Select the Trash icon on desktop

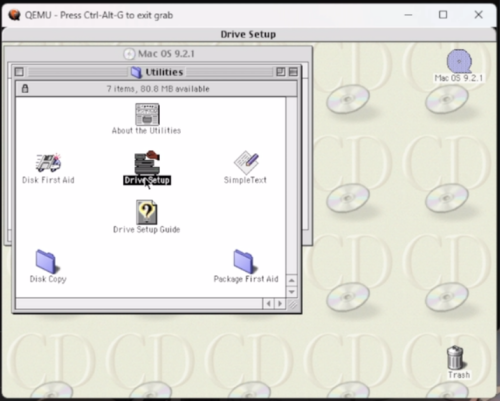point(456,357)
